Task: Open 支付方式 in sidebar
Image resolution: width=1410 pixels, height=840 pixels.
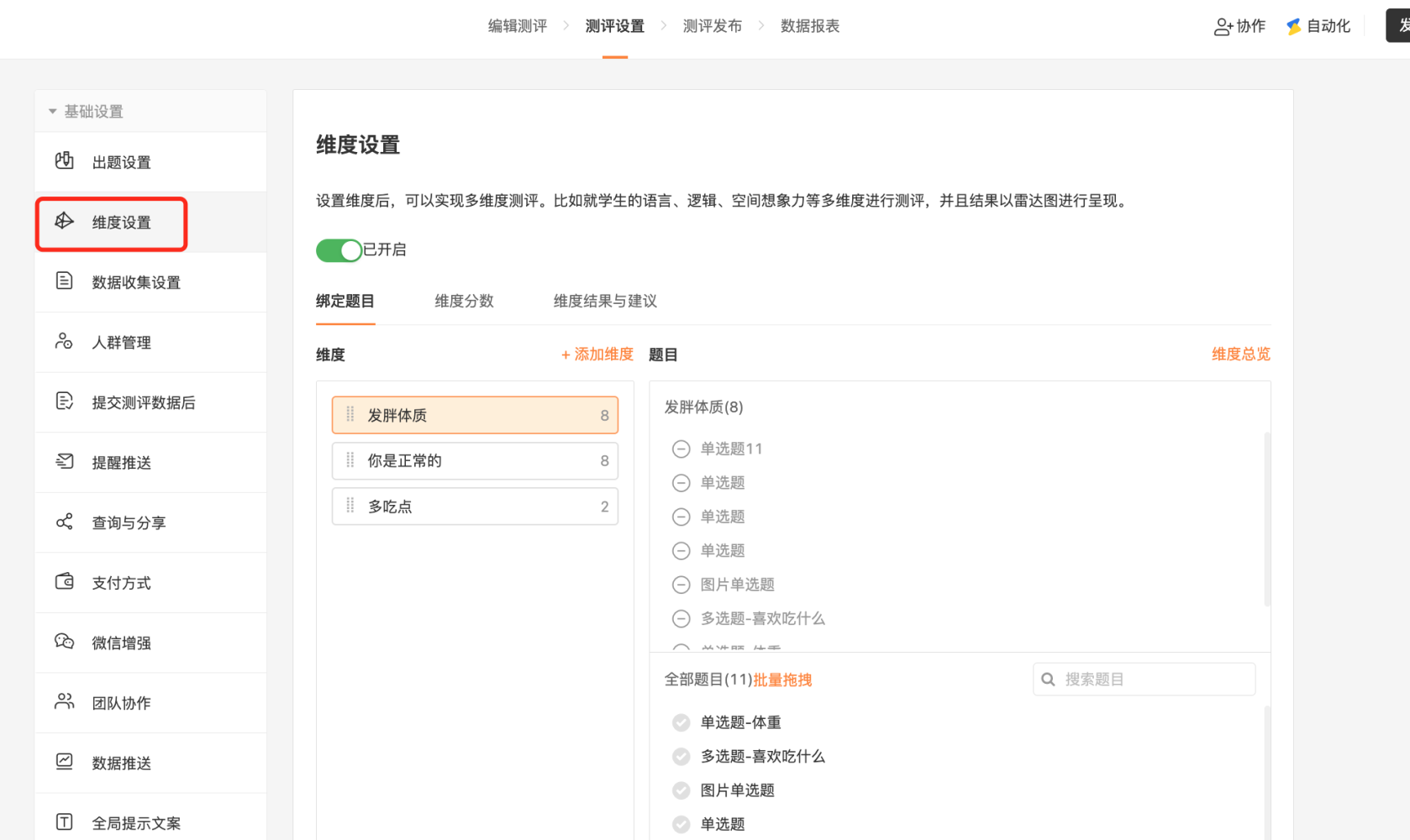Action: point(151,583)
